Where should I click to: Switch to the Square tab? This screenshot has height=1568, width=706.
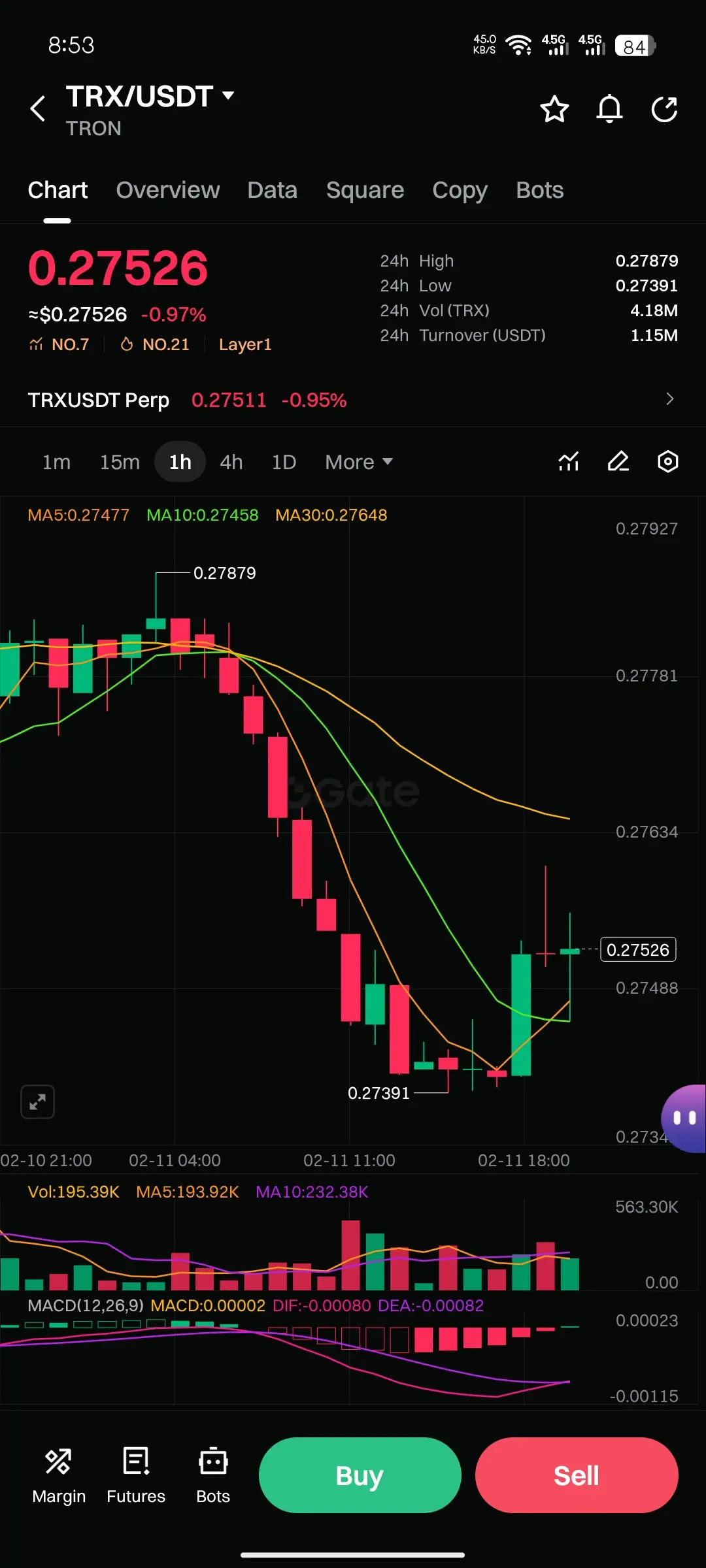pos(365,190)
